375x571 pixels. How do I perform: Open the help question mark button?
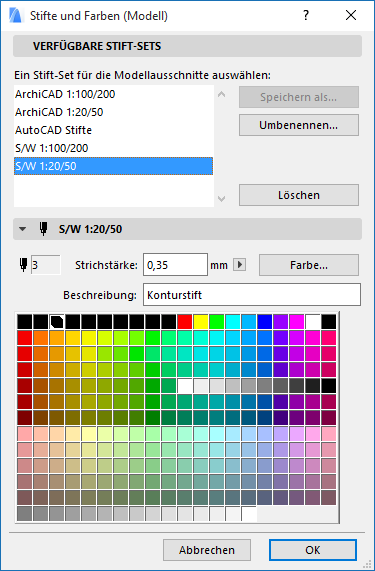[x=306, y=15]
